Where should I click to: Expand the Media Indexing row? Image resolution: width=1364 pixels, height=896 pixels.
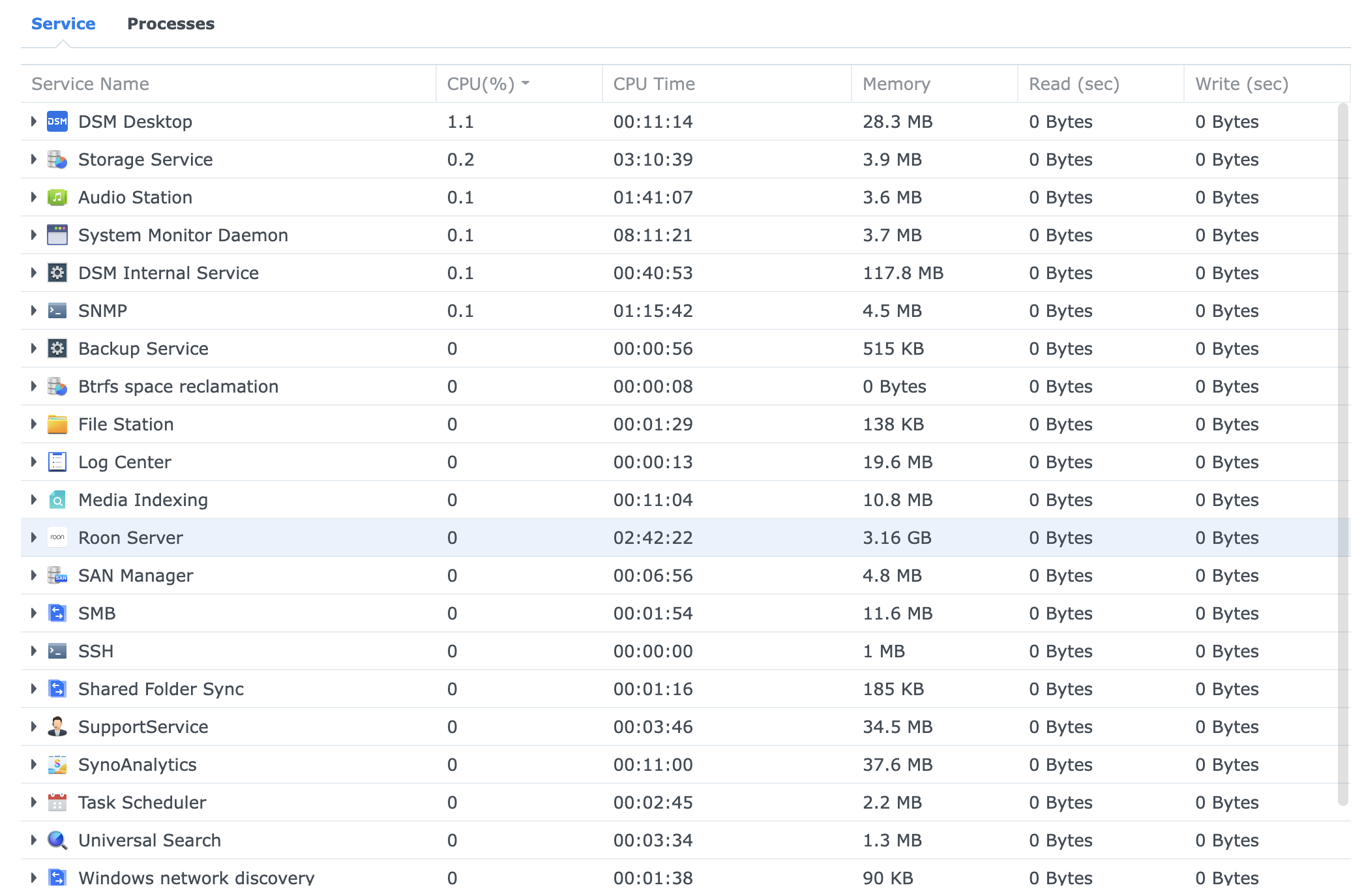point(34,500)
